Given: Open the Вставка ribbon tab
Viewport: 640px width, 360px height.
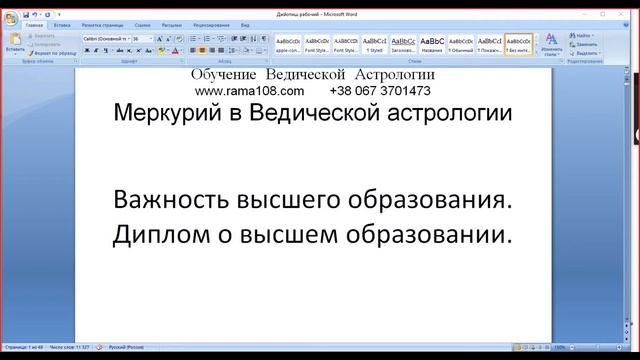Looking at the screenshot, I should 62,25.
